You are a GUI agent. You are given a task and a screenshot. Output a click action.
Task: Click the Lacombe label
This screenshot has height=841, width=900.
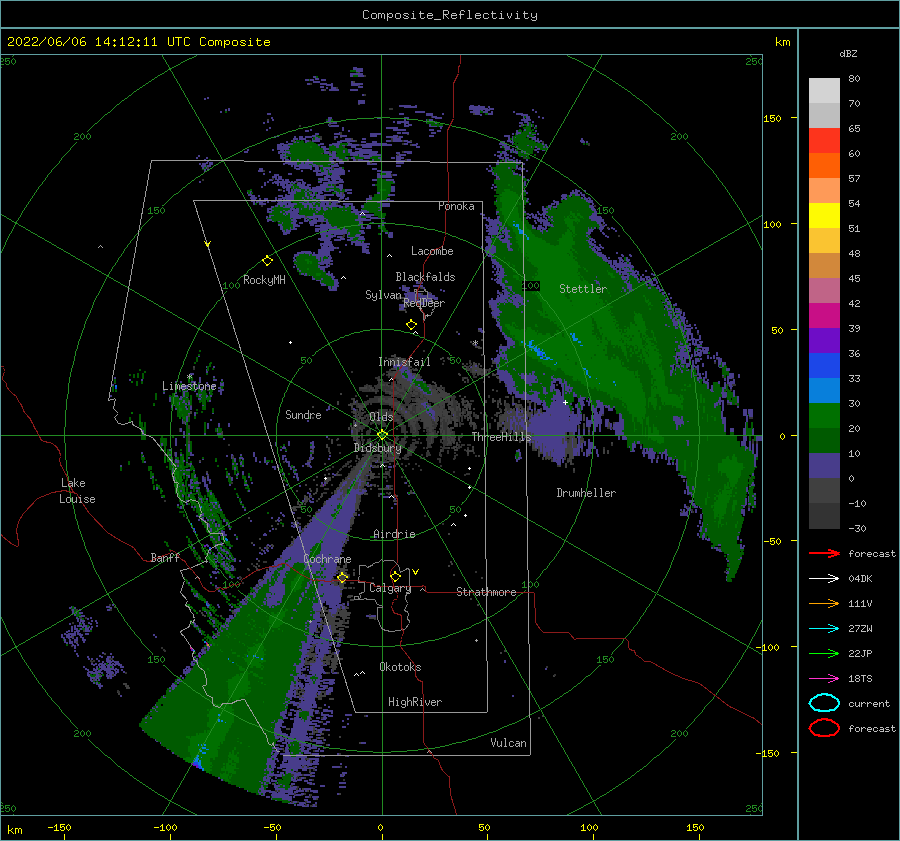pos(432,251)
